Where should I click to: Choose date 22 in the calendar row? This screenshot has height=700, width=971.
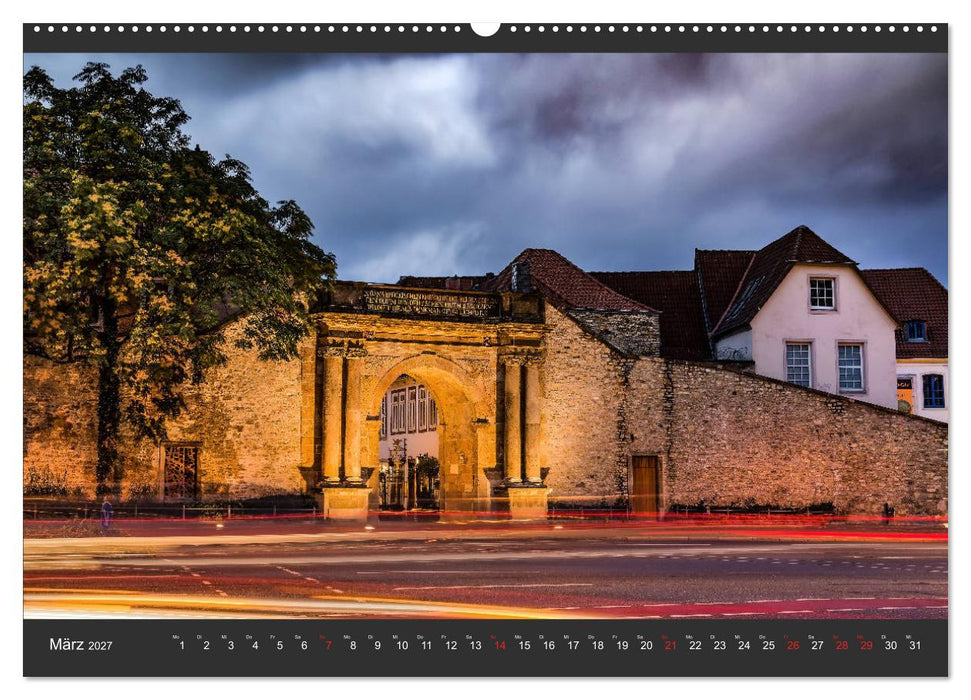click(695, 645)
